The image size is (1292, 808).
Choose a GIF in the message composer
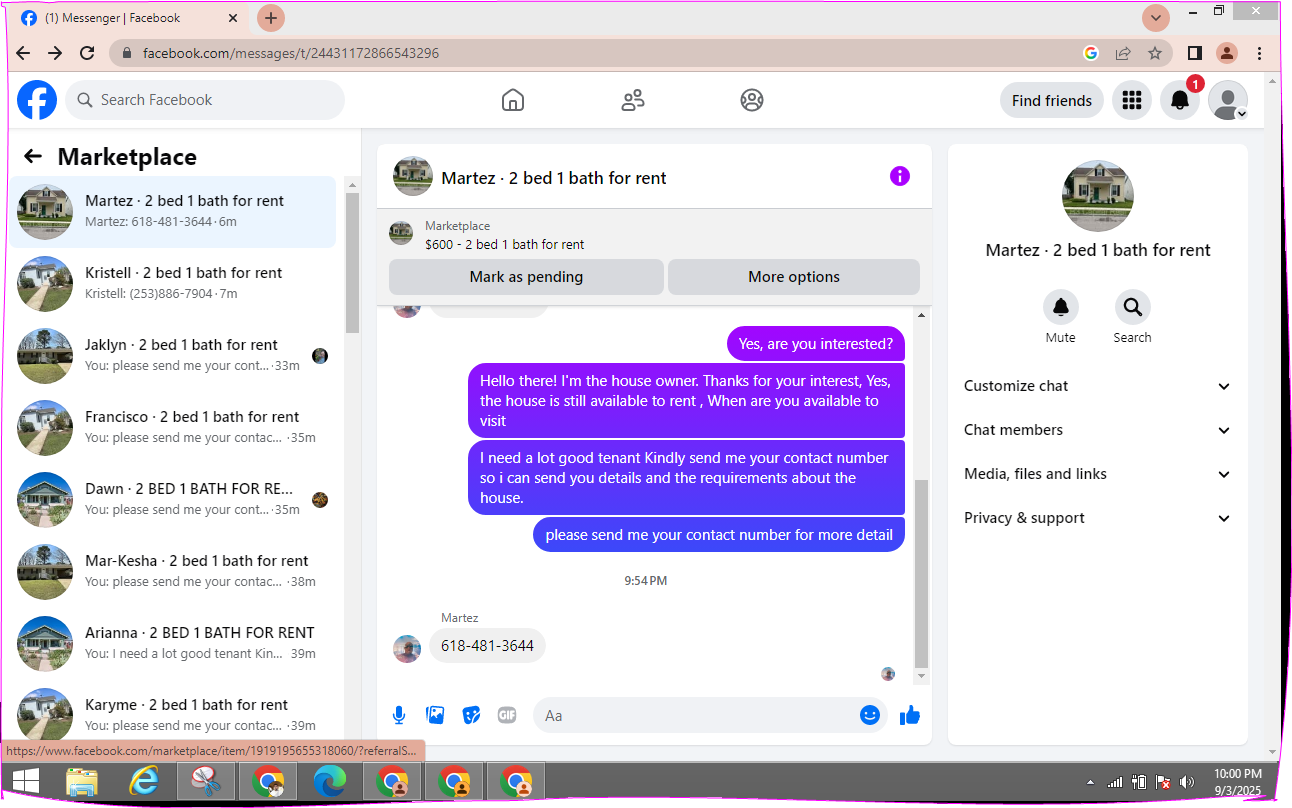[x=507, y=715]
